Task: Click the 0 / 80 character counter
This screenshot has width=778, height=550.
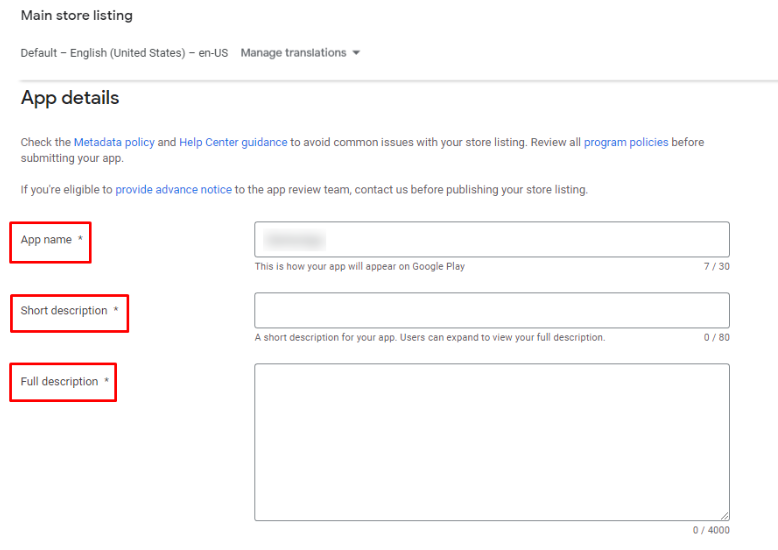Action: [x=716, y=338]
